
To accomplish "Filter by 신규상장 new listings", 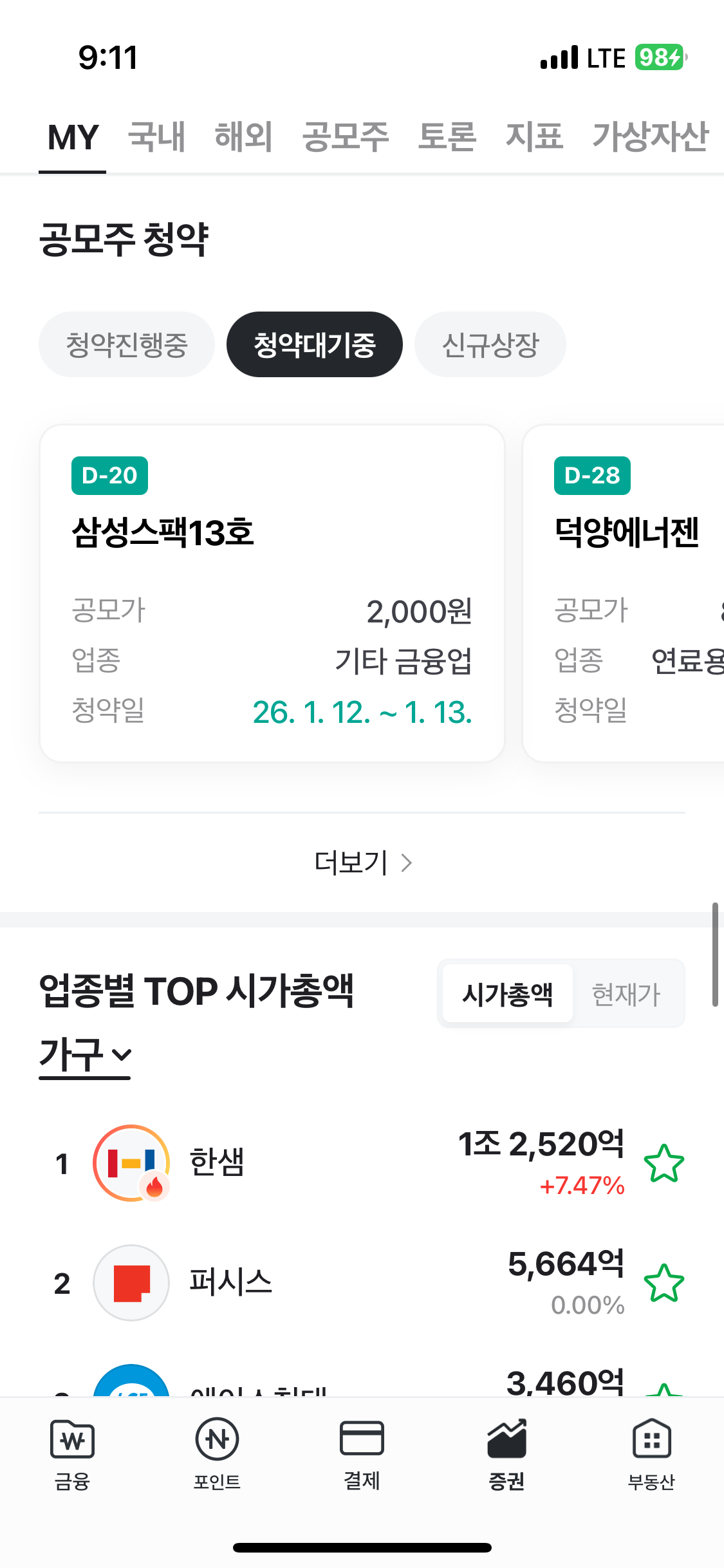I will [x=490, y=344].
